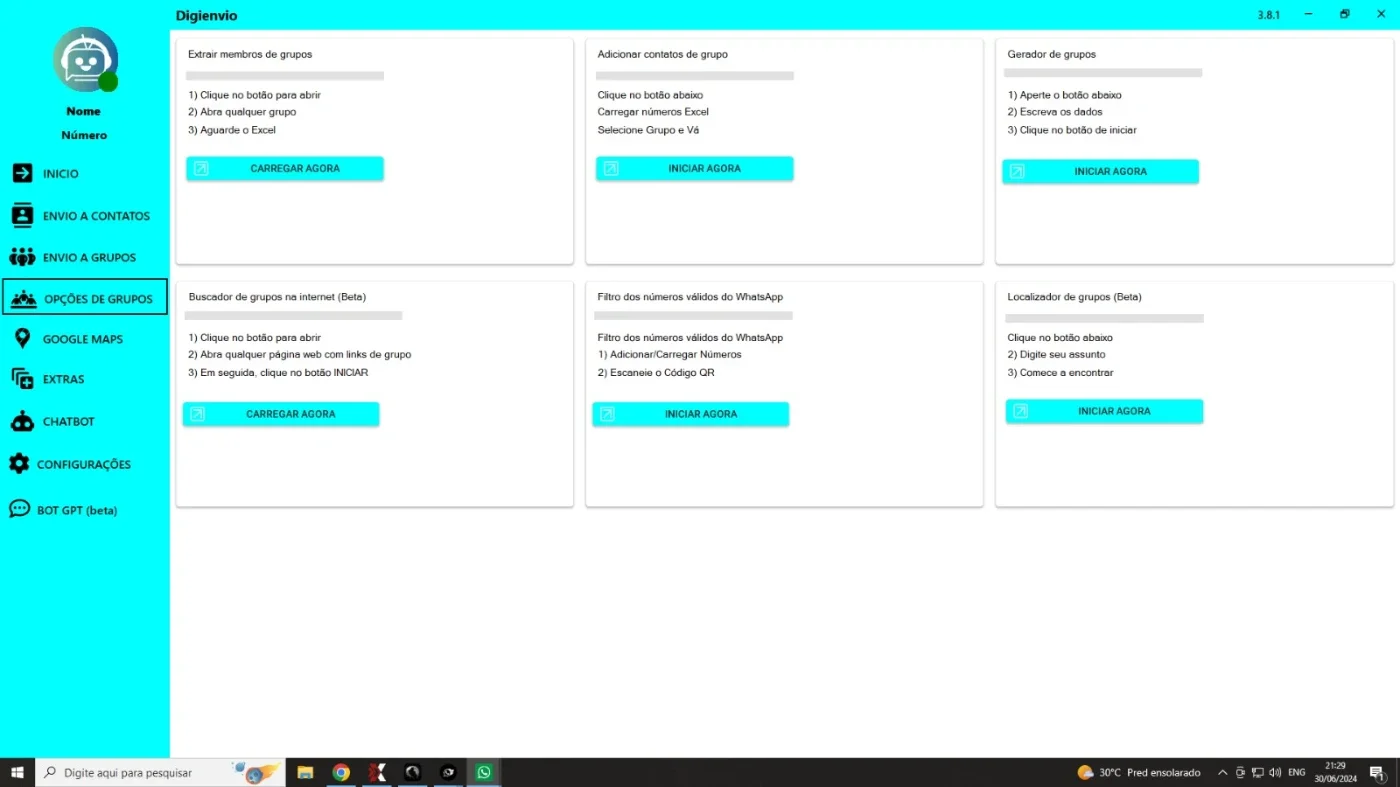Viewport: 1400px width, 787px height.
Task: Click the launch icon on the Filtro dos números button
Action: (x=607, y=414)
